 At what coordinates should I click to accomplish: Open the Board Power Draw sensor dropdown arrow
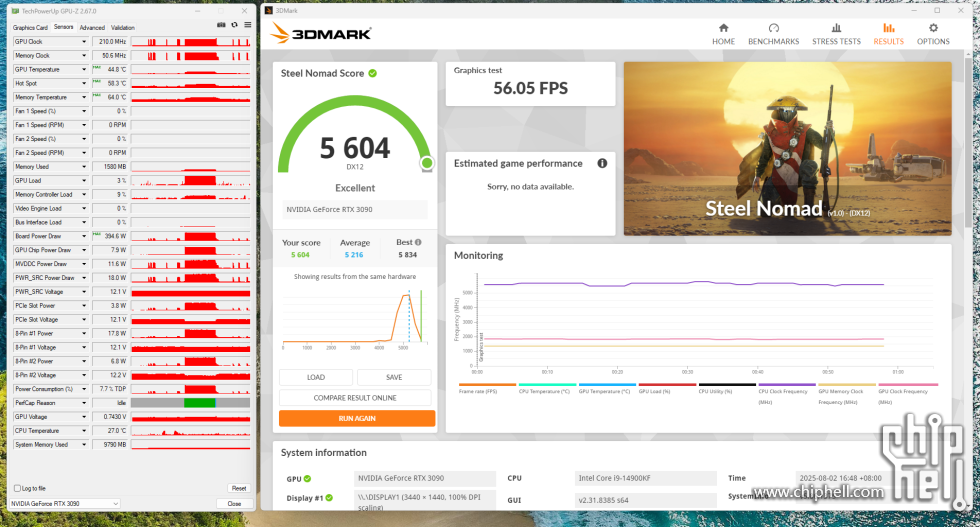(x=84, y=236)
